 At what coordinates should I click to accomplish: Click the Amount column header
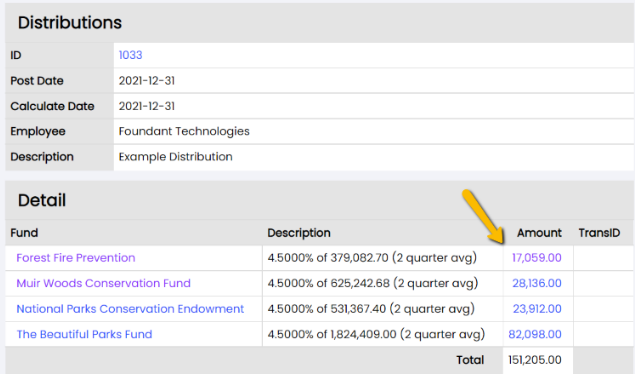coord(539,233)
